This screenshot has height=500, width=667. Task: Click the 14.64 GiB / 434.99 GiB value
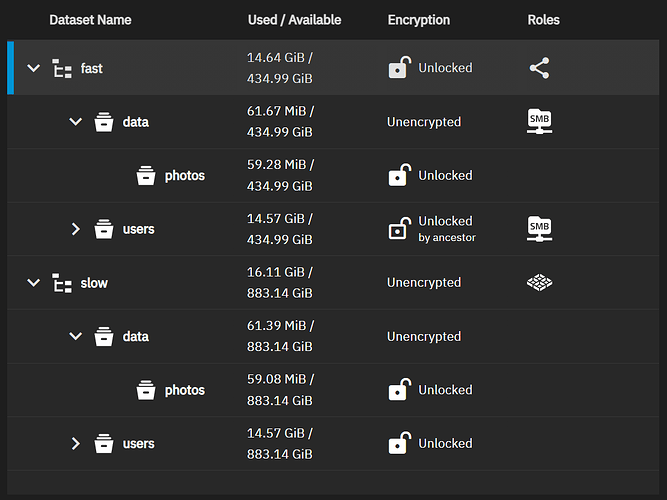(280, 68)
